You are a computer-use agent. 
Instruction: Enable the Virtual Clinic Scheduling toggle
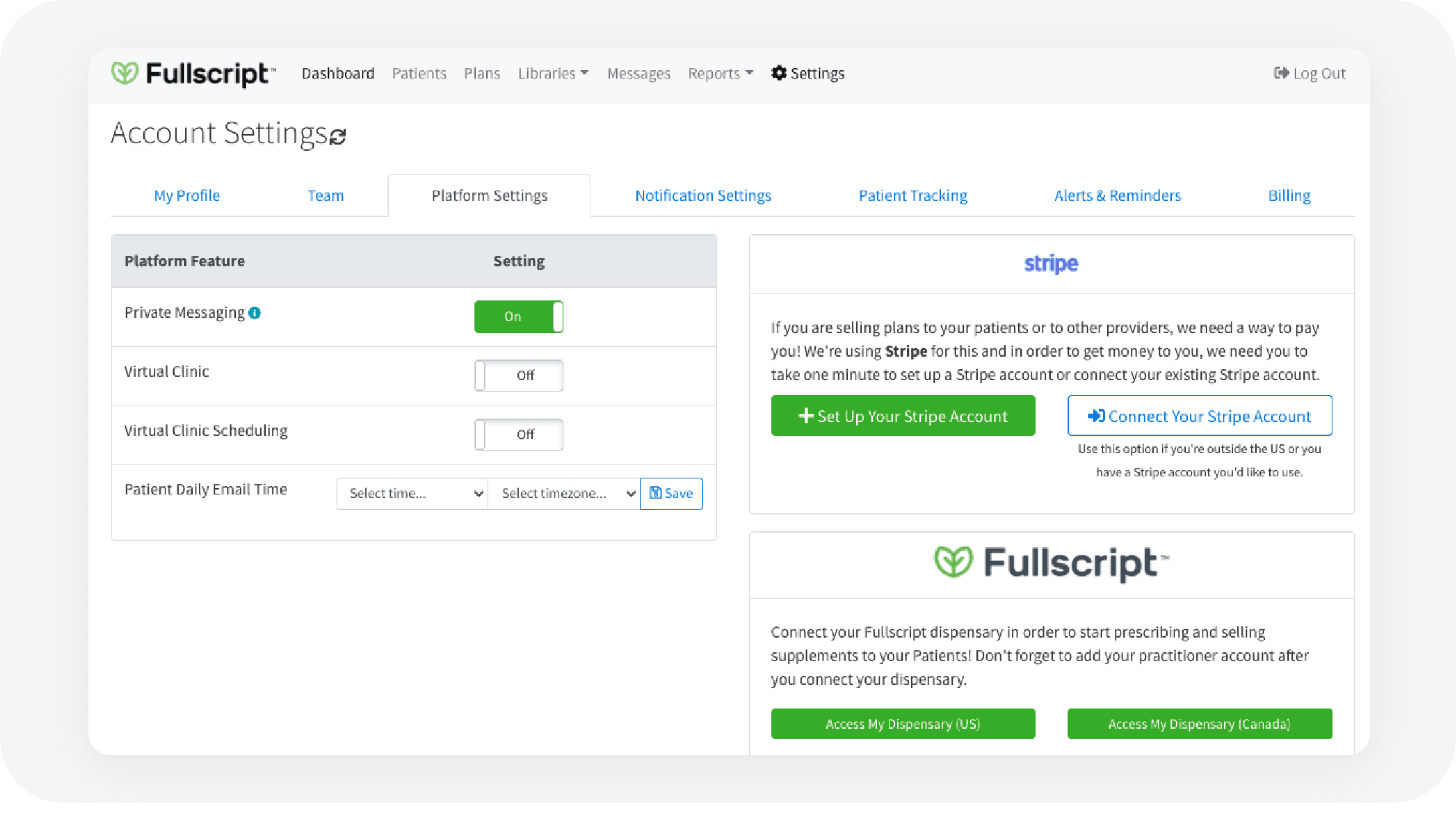click(x=519, y=434)
